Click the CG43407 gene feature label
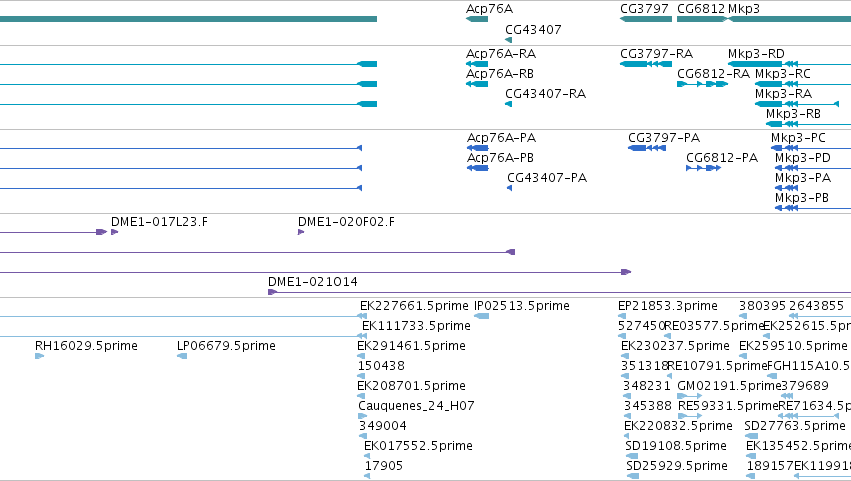The image size is (851, 481). point(533,30)
